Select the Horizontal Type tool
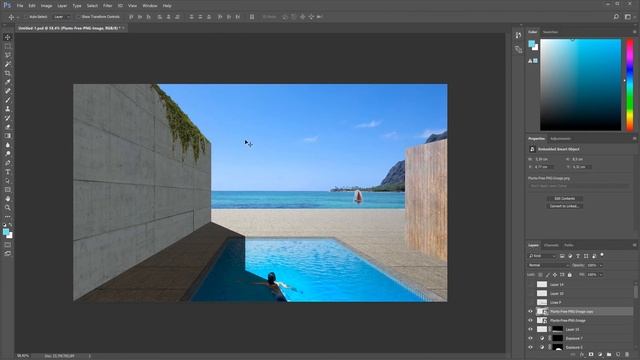Image resolution: width=640 pixels, height=360 pixels. click(8, 172)
